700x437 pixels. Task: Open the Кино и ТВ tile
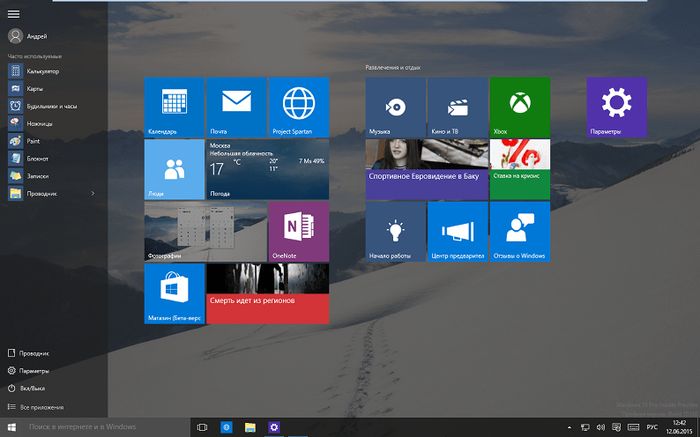[458, 107]
